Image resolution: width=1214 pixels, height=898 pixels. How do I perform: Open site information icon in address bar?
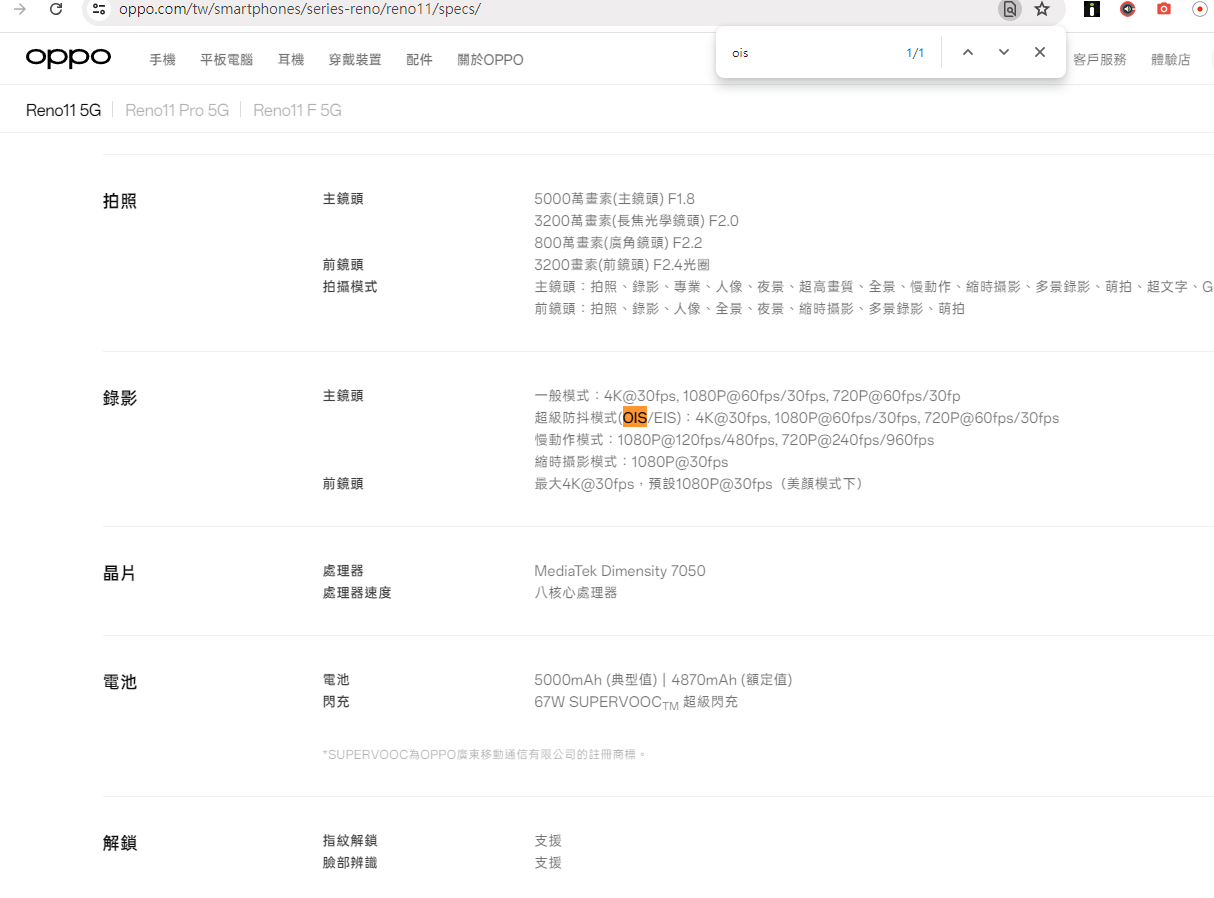click(98, 9)
